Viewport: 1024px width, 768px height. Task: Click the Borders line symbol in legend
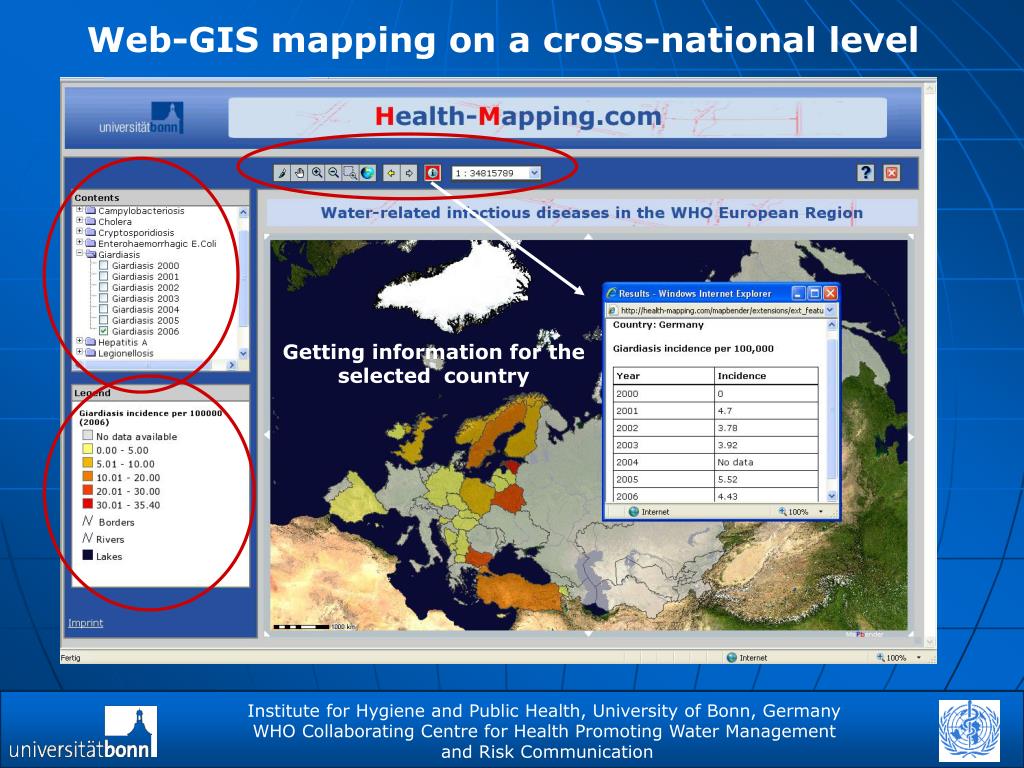click(x=88, y=521)
